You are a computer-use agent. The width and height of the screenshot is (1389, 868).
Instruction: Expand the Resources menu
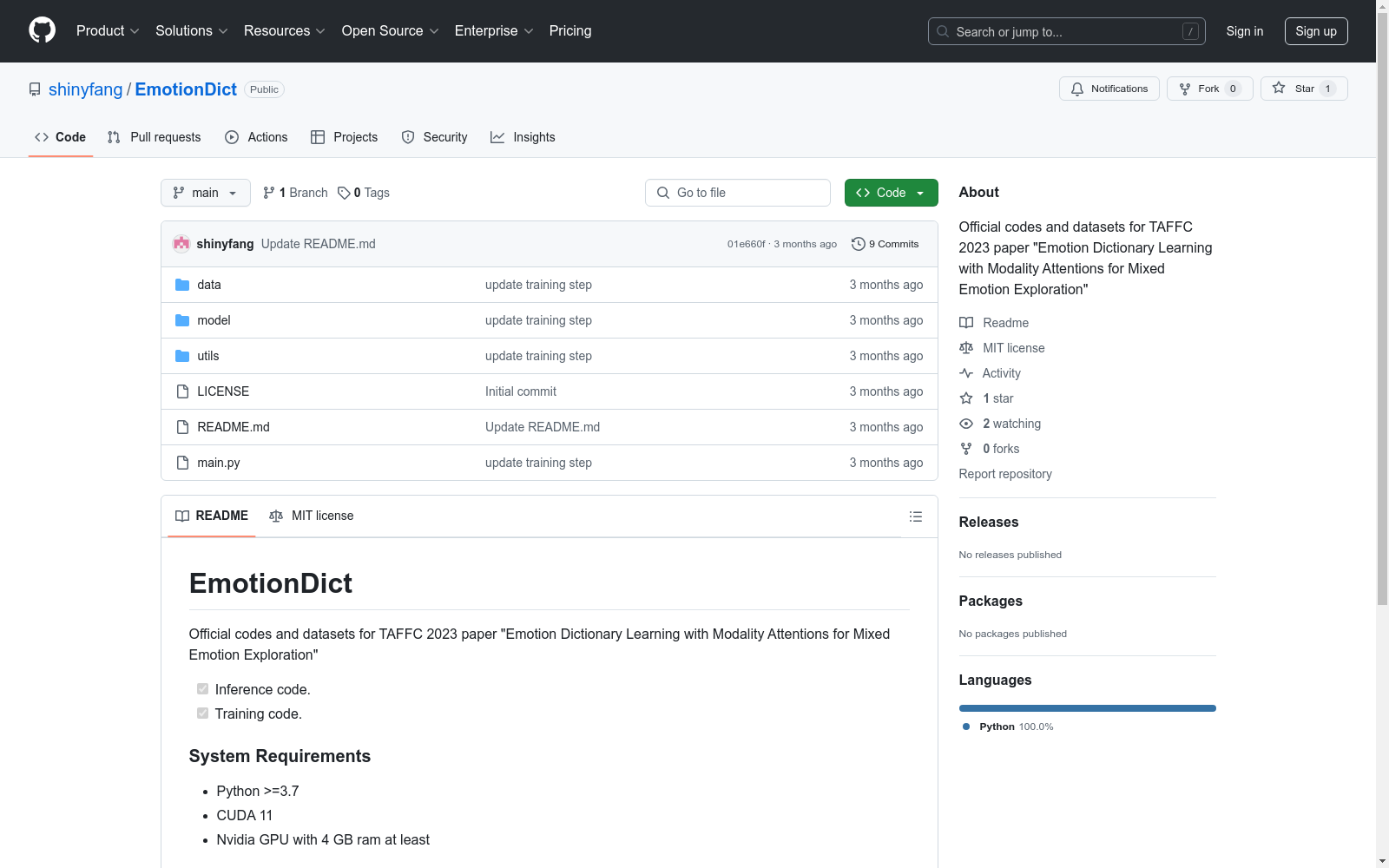[x=285, y=31]
